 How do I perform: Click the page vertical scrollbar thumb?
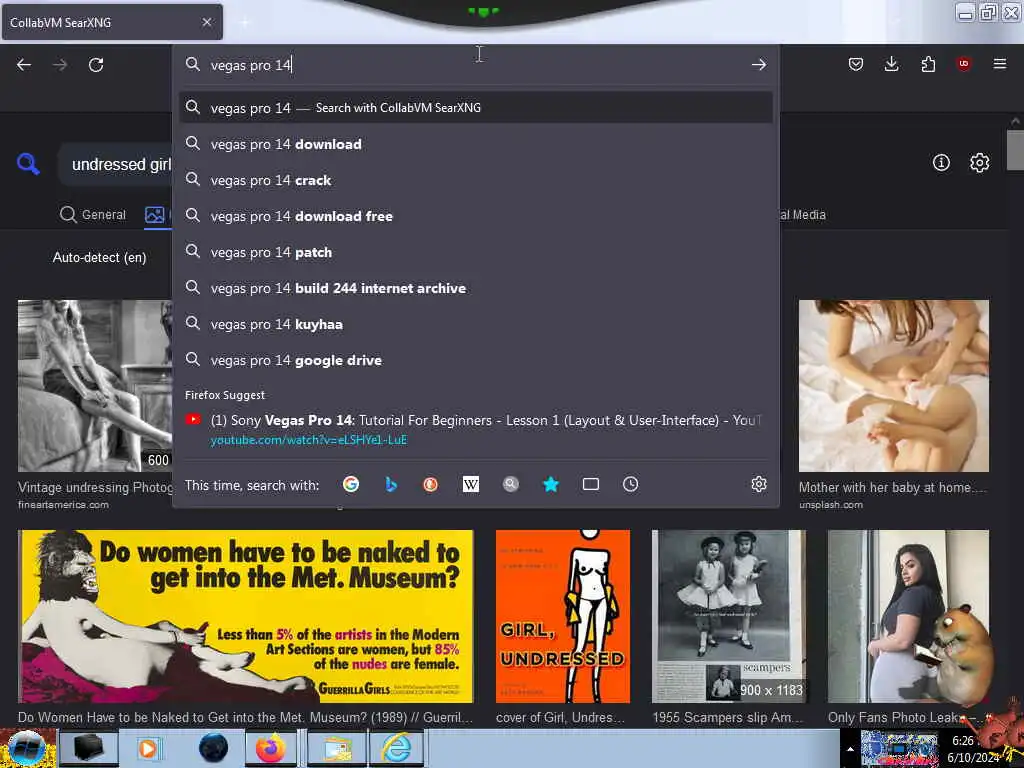point(1015,150)
